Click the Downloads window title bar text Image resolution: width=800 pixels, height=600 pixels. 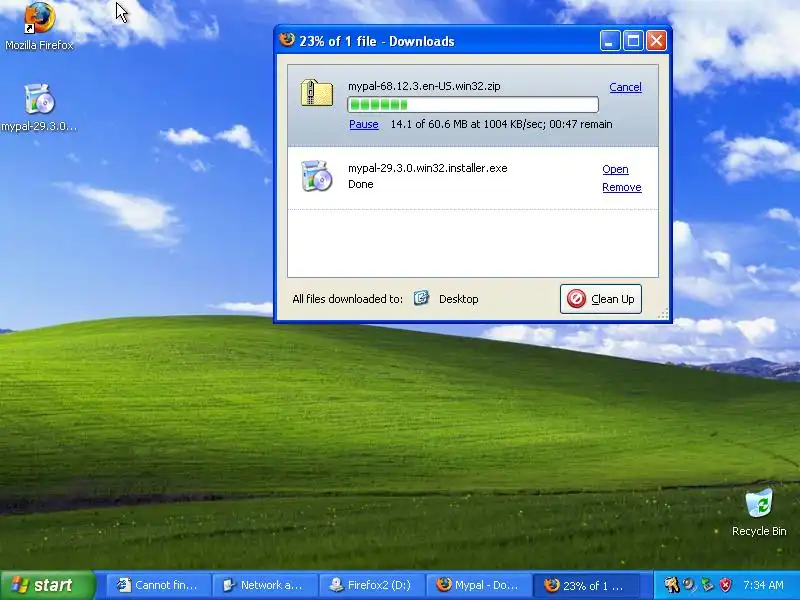(x=377, y=41)
